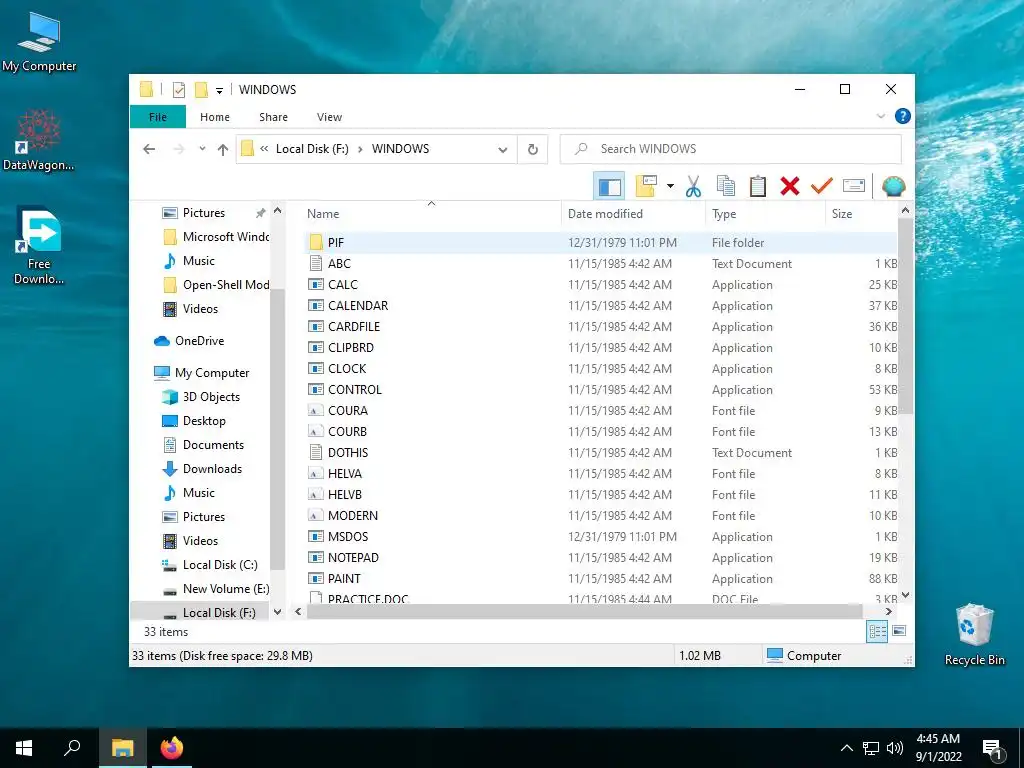Open recent locations dropdown arrow
This screenshot has width=1024, height=768.
tap(202, 149)
